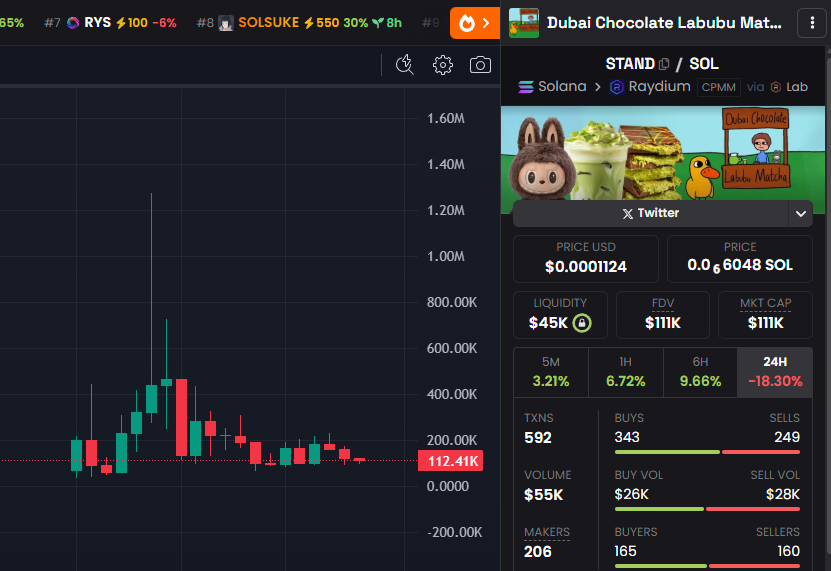This screenshot has width=831, height=571.
Task: Click the 112.41K current price label
Action: click(450, 461)
